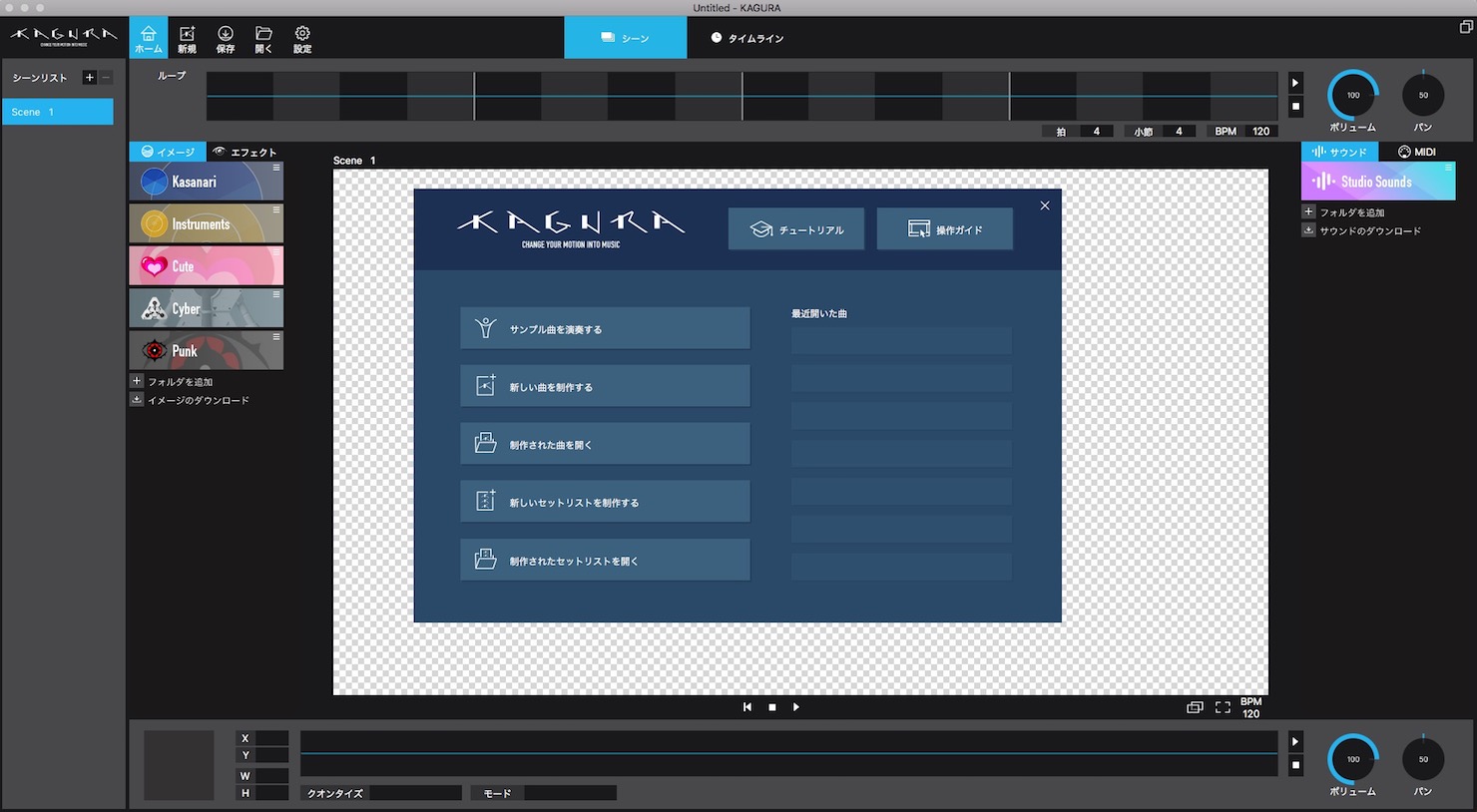Open menu icon on Cyber folder

(x=276, y=294)
